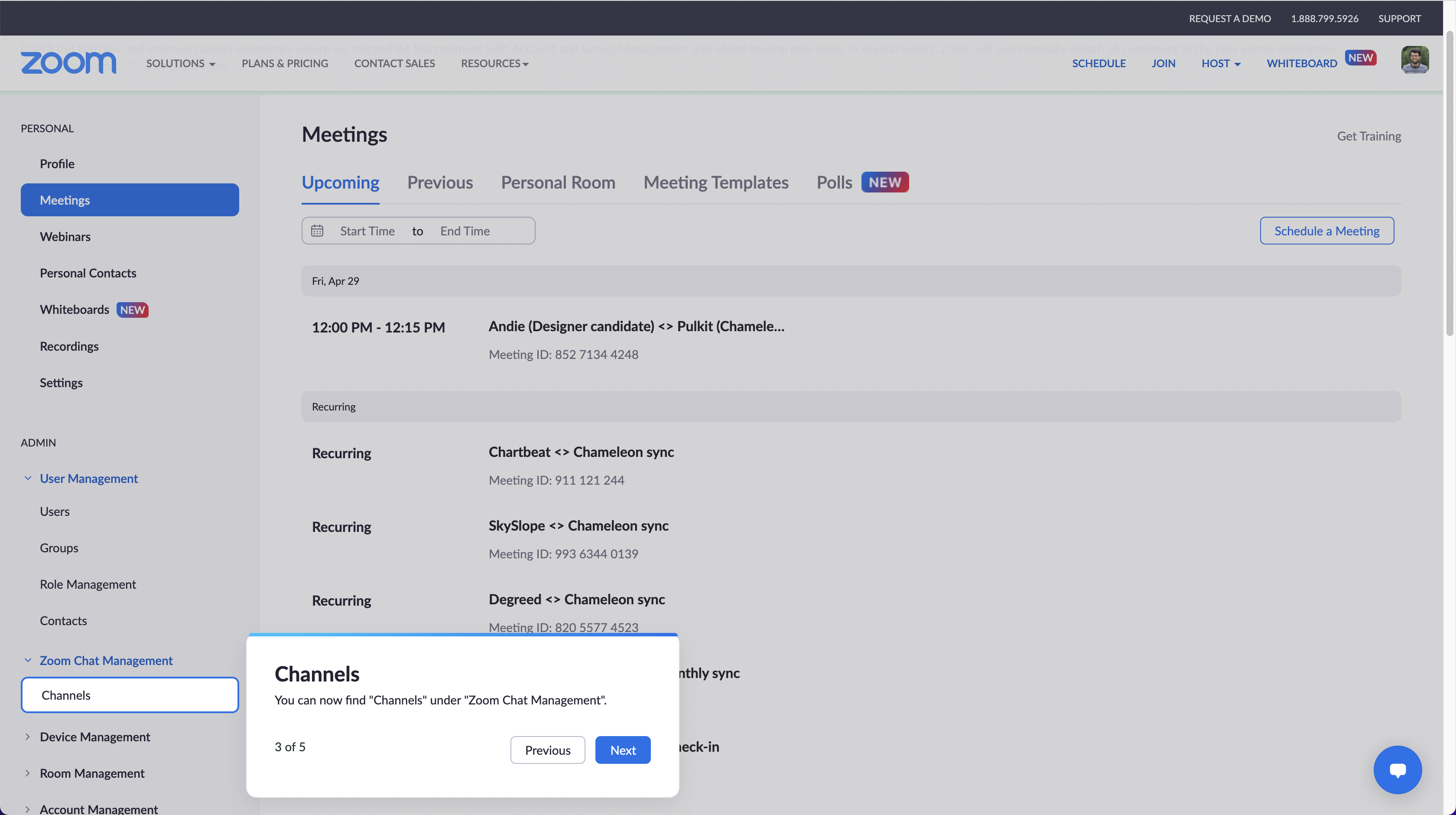Open the Resources dropdown menu
This screenshot has height=815, width=1456.
[494, 63]
